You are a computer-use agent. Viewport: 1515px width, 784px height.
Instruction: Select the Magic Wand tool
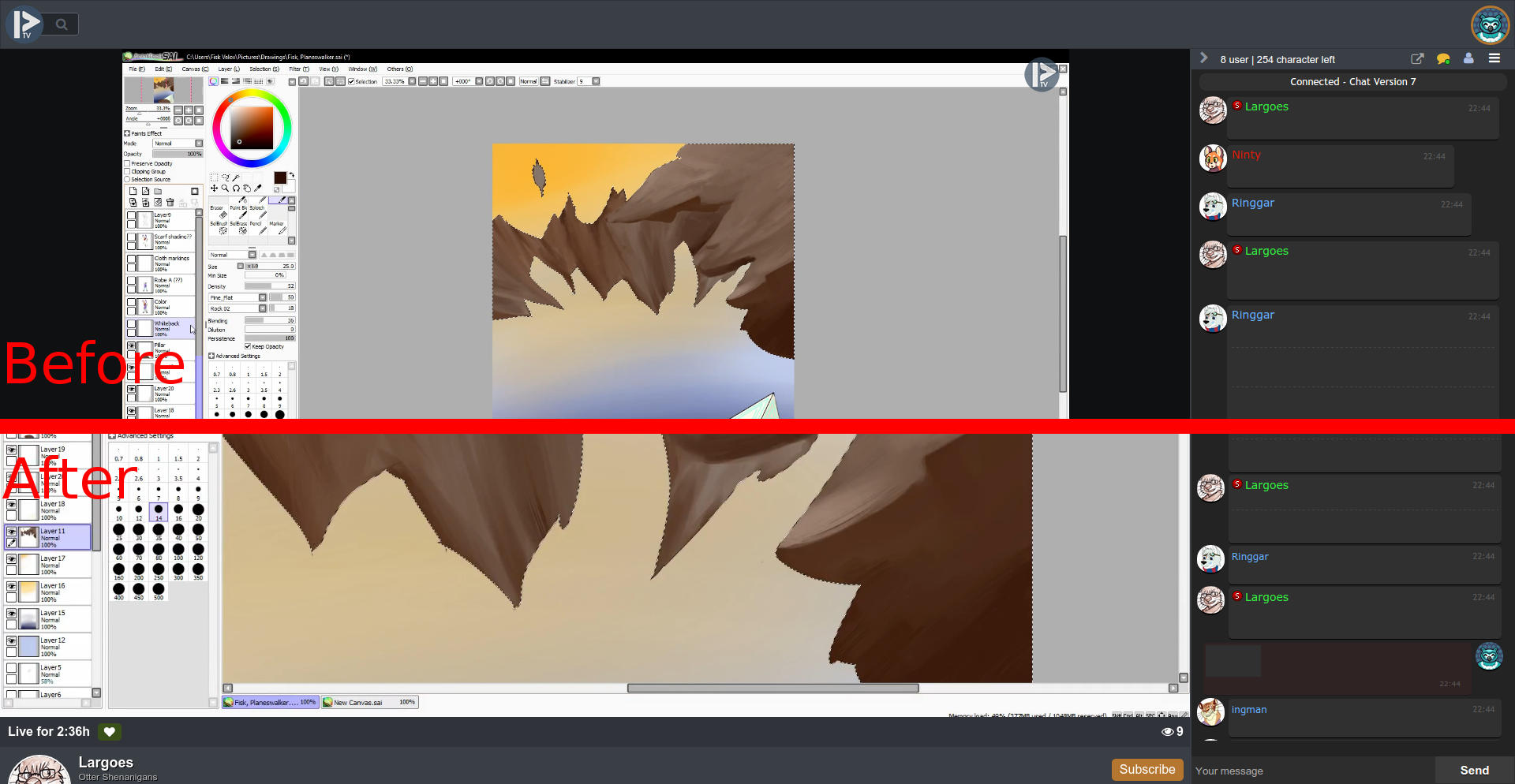click(236, 177)
